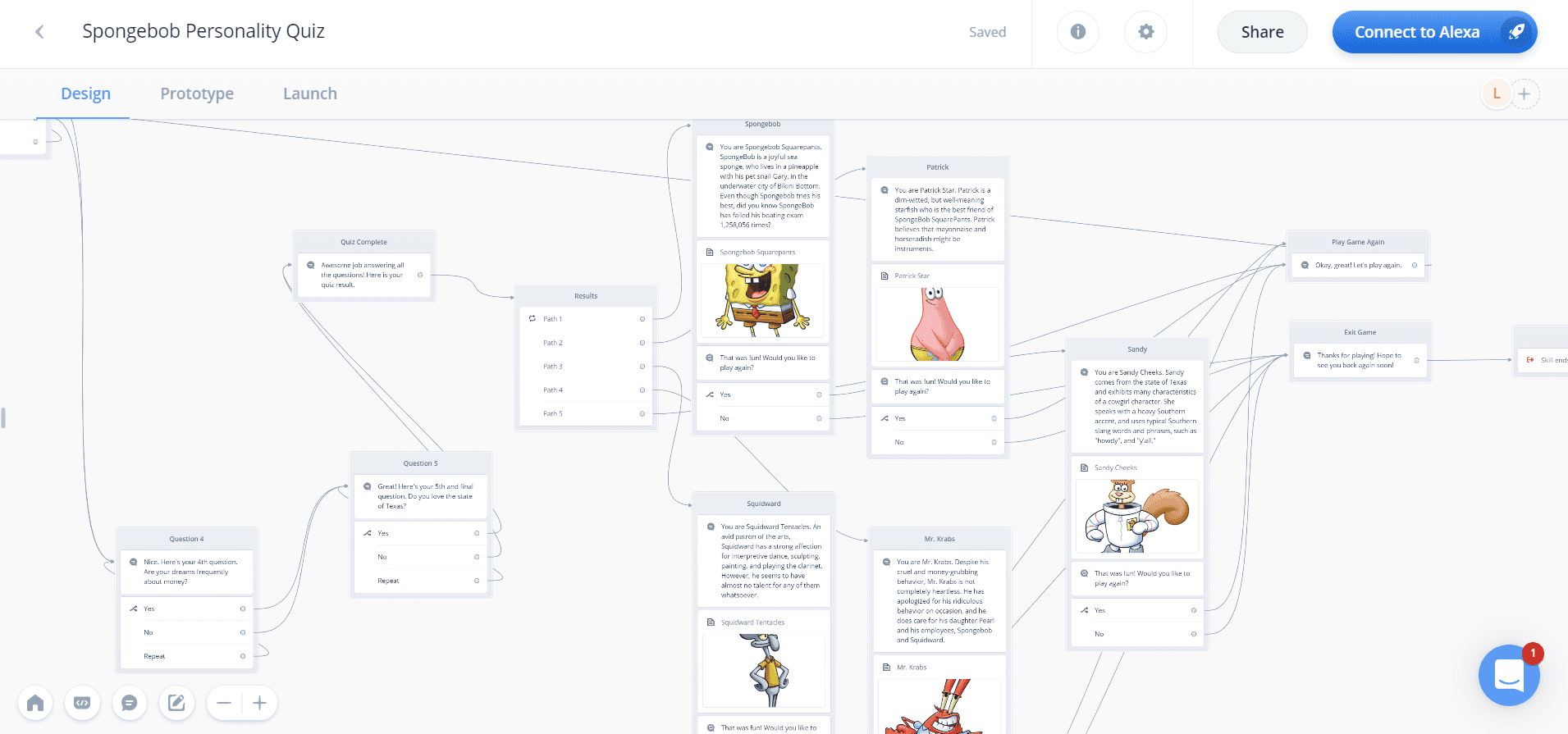Select the Question 5 block title
Image resolution: width=1568 pixels, height=734 pixels.
420,463
